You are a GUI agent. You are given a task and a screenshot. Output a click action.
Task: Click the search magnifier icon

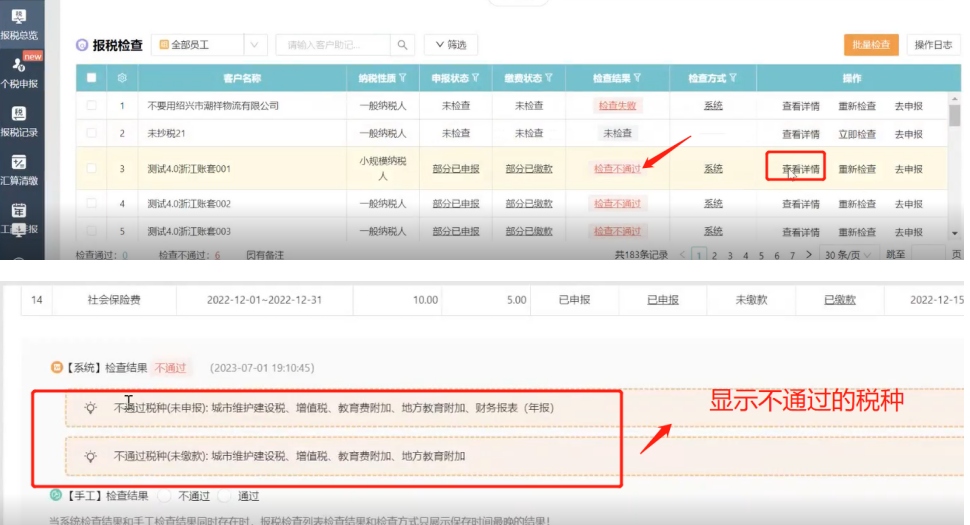(x=400, y=45)
